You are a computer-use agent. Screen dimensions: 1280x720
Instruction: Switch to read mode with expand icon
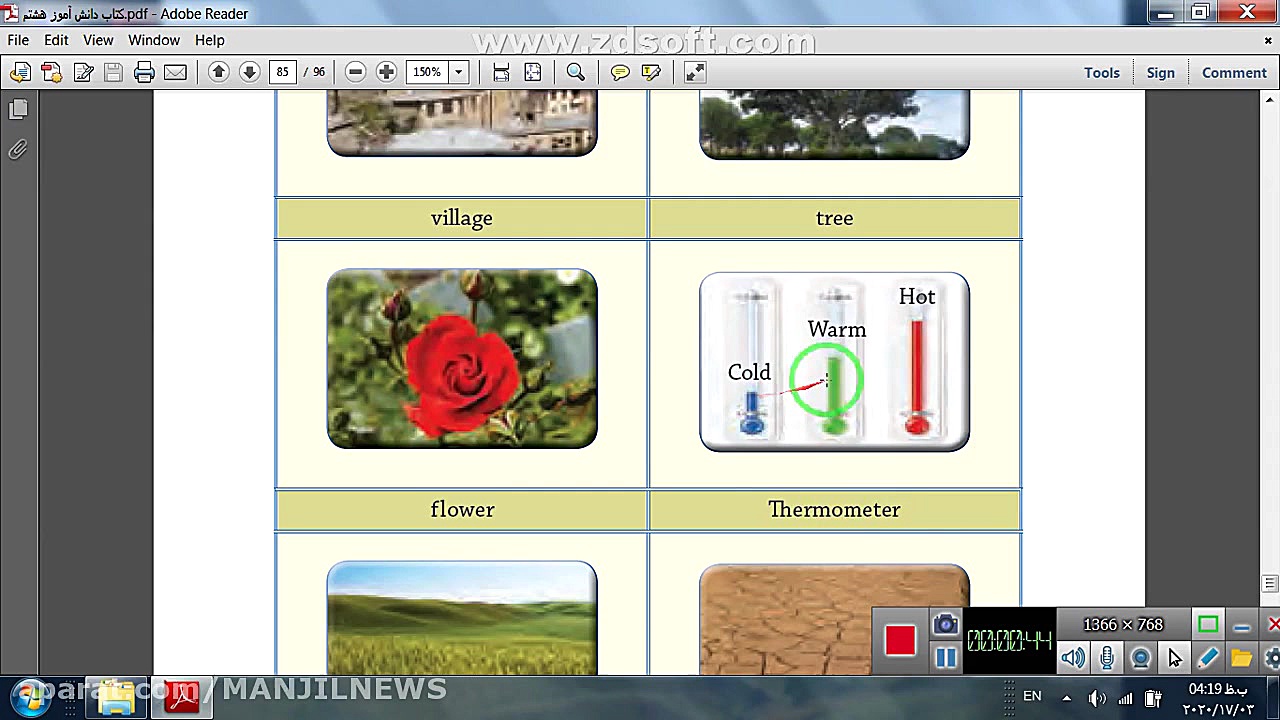click(x=695, y=72)
